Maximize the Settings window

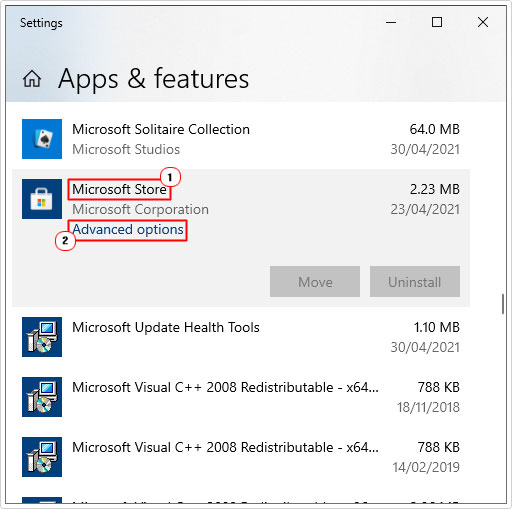[x=437, y=23]
